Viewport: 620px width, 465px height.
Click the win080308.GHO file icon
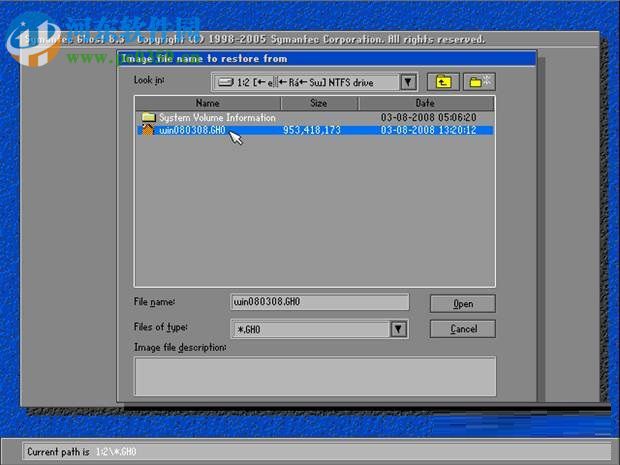coord(147,130)
